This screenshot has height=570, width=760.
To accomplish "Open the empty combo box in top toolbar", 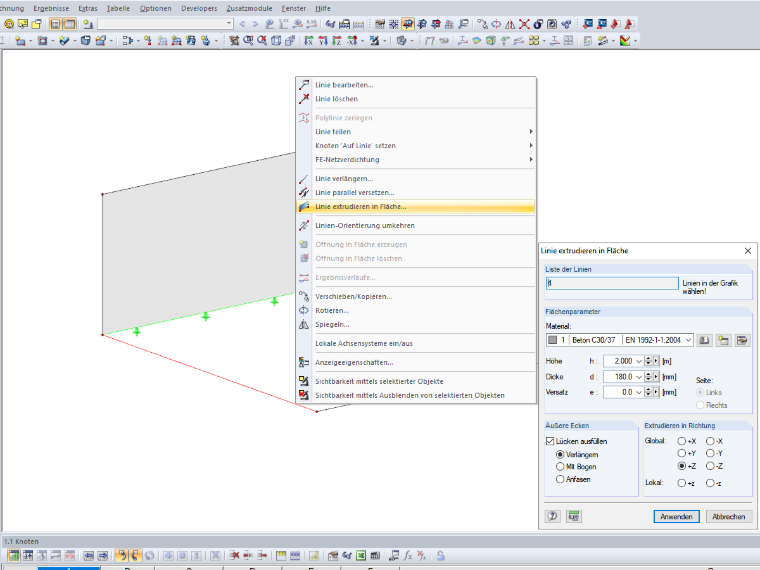I will coord(165,24).
